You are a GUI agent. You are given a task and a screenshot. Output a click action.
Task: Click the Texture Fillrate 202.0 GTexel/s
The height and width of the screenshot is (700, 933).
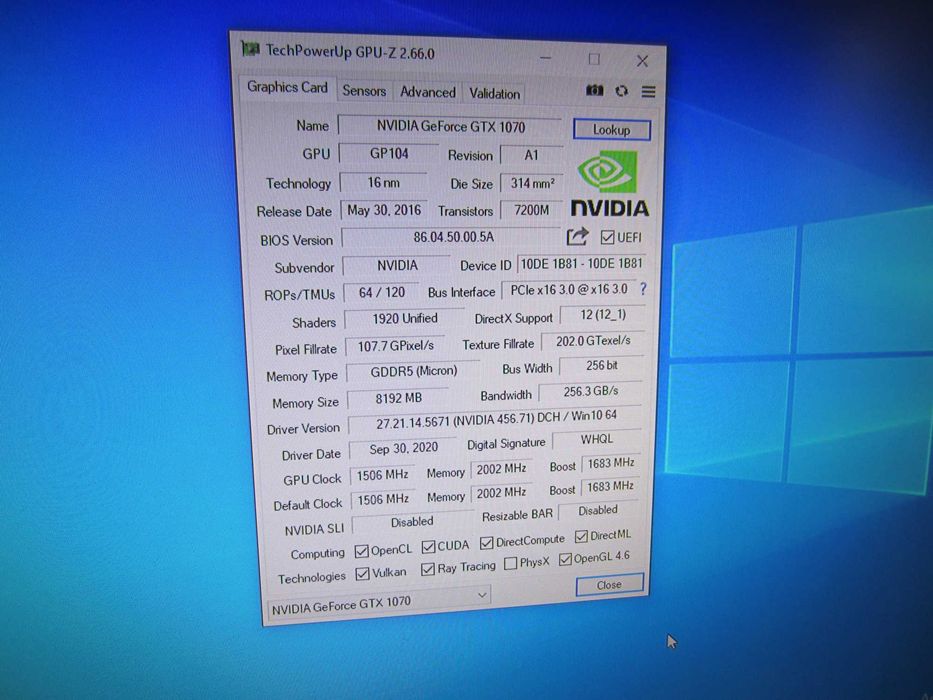pos(593,341)
